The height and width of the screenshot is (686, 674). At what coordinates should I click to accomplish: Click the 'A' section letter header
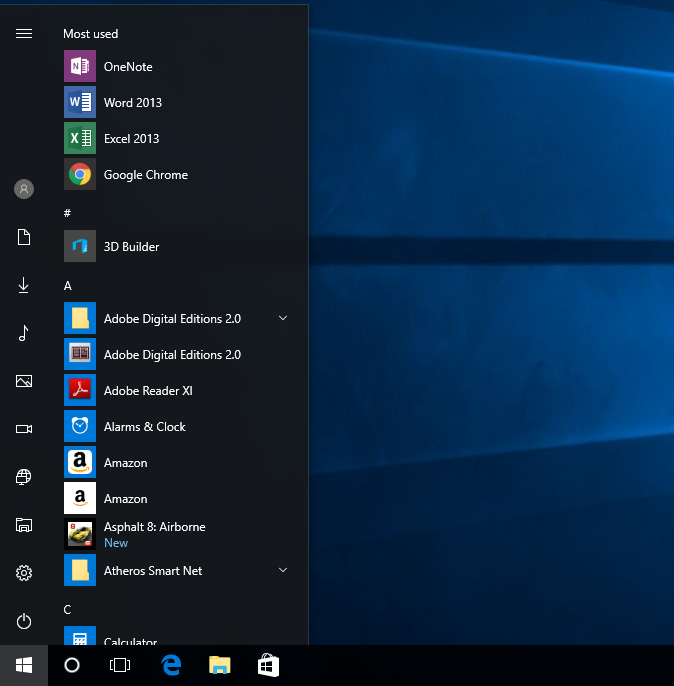pos(68,286)
